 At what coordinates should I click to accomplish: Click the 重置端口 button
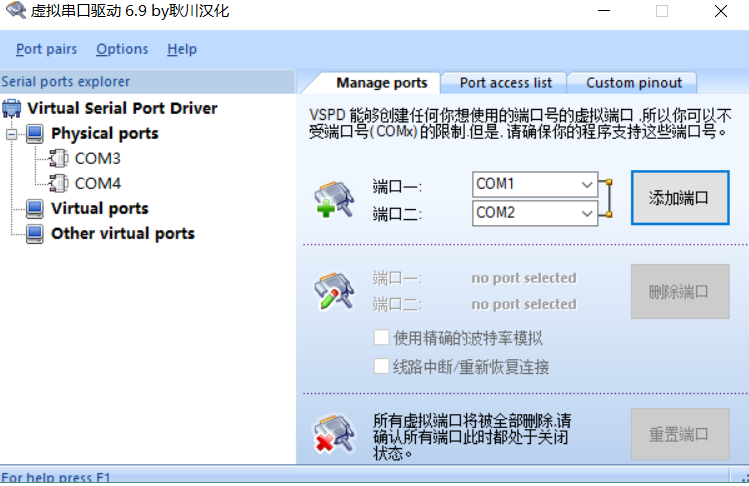tap(680, 434)
